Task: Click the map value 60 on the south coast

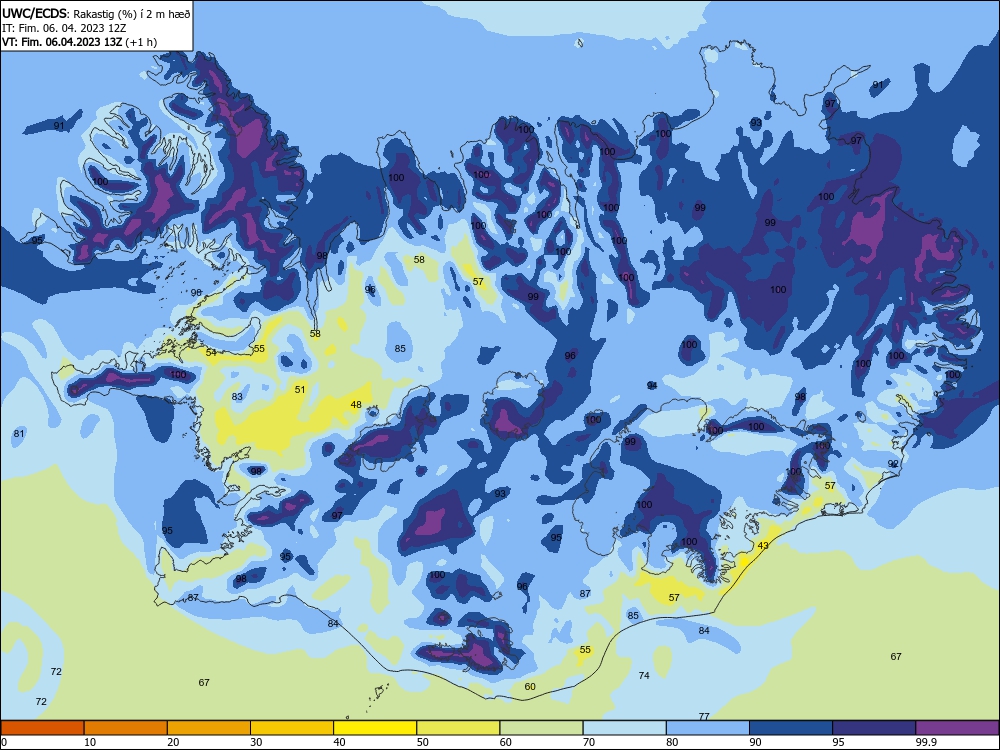Action: click(x=530, y=686)
